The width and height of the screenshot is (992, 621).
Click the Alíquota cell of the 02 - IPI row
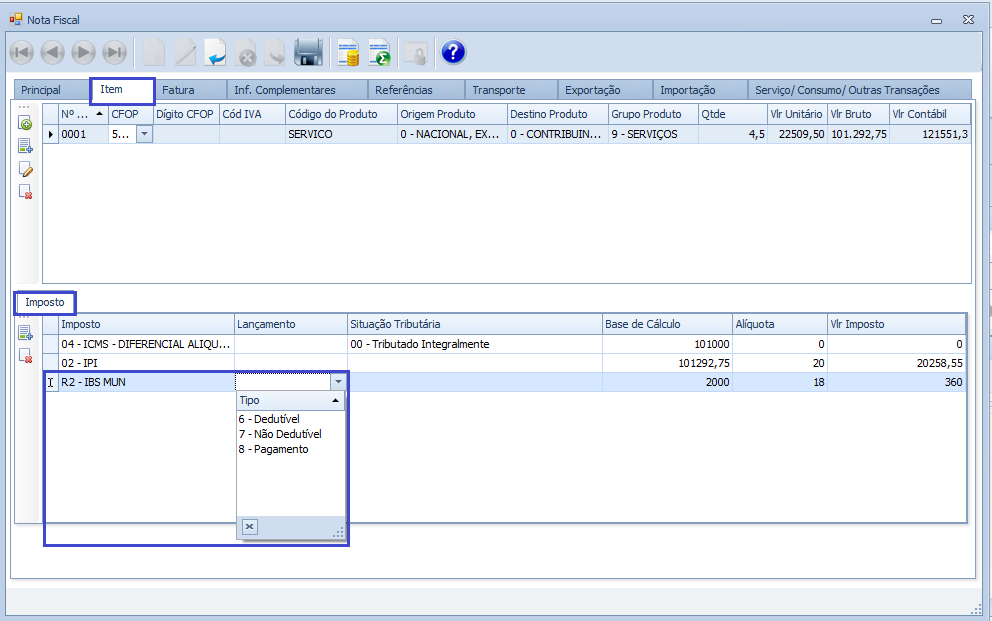[x=780, y=363]
